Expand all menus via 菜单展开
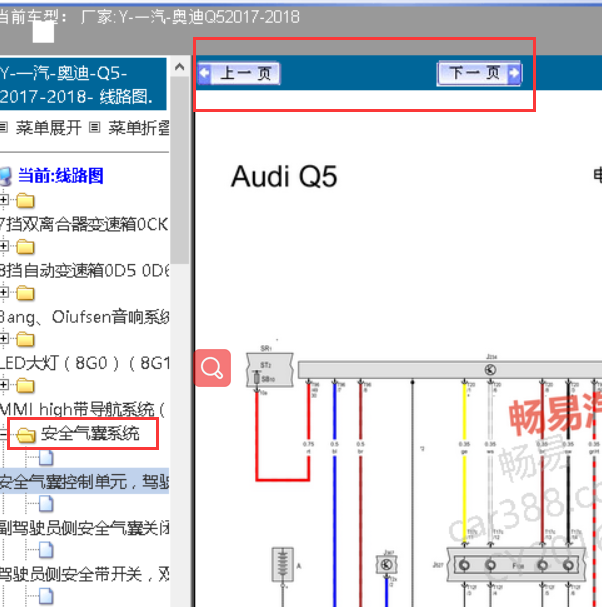The width and height of the screenshot is (602, 607). click(x=48, y=127)
